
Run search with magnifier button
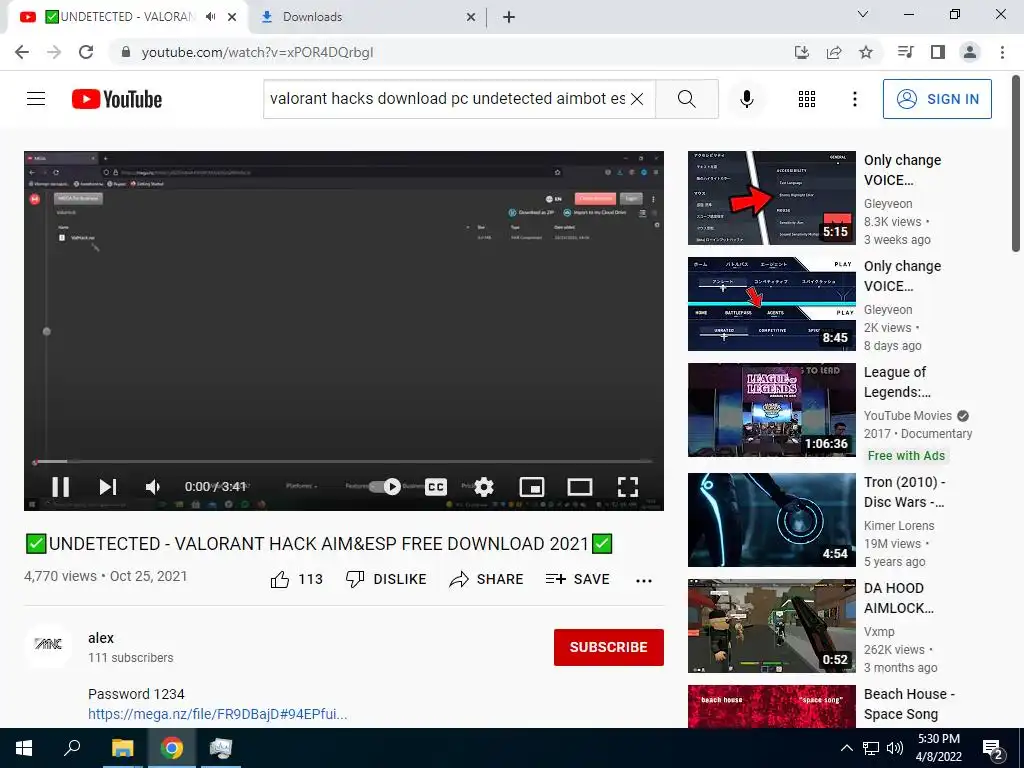pos(686,99)
